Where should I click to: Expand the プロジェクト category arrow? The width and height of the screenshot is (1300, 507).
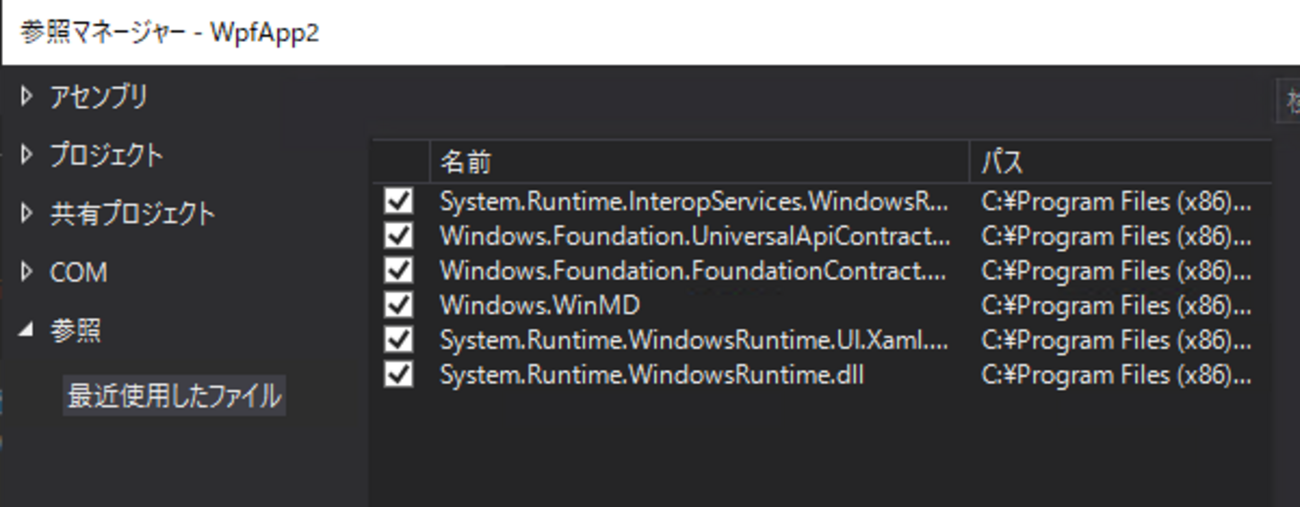point(27,156)
